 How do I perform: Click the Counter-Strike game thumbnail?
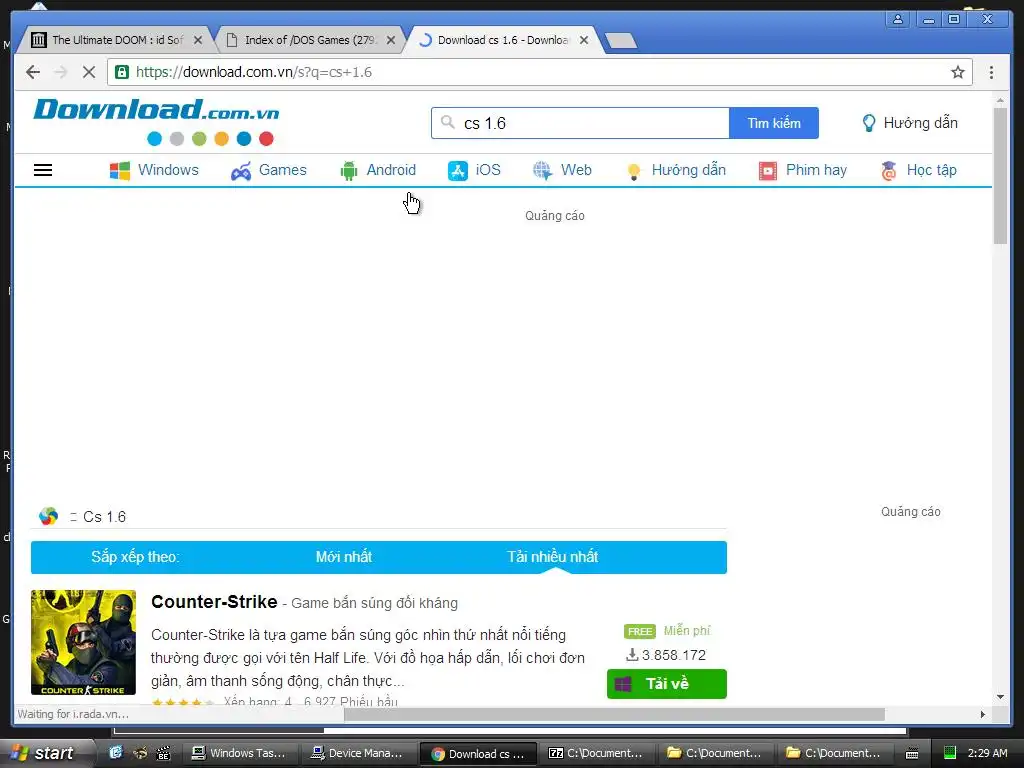pyautogui.click(x=84, y=643)
